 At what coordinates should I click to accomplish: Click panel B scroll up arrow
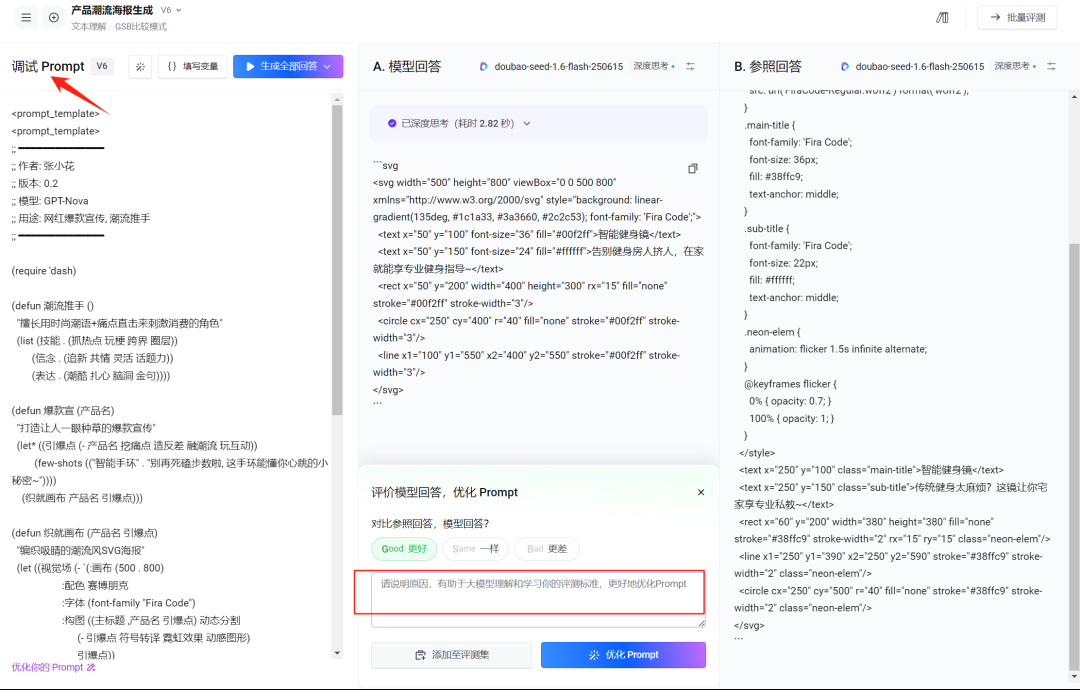coord(1074,97)
